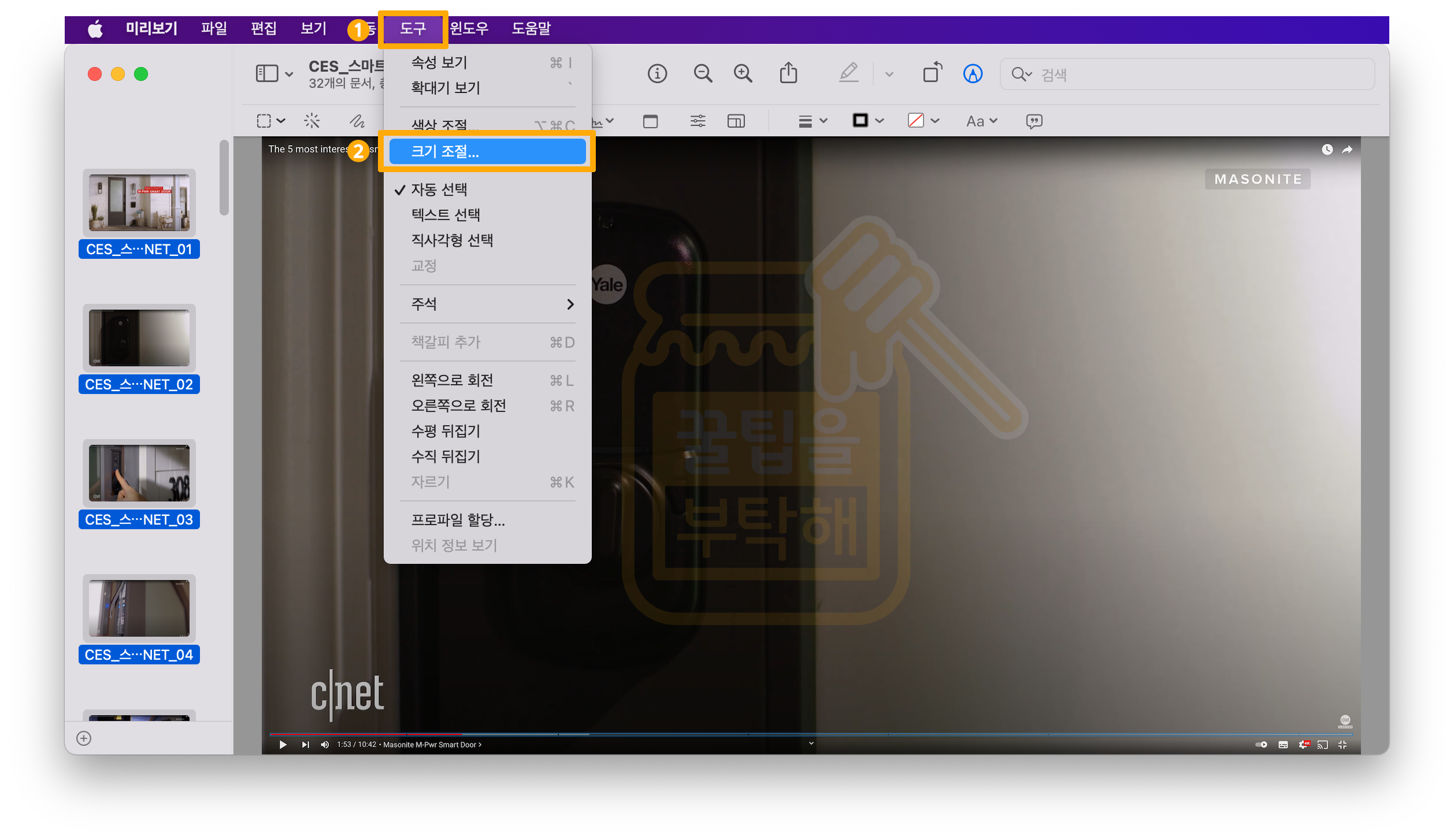Click the zoom in magnifier icon
Screen dimensions: 1454x840
pyautogui.click(x=743, y=74)
